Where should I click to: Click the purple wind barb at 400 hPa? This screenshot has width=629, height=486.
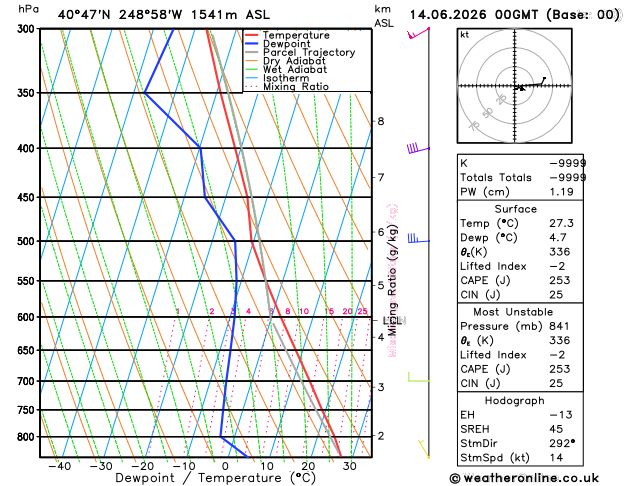click(x=418, y=148)
